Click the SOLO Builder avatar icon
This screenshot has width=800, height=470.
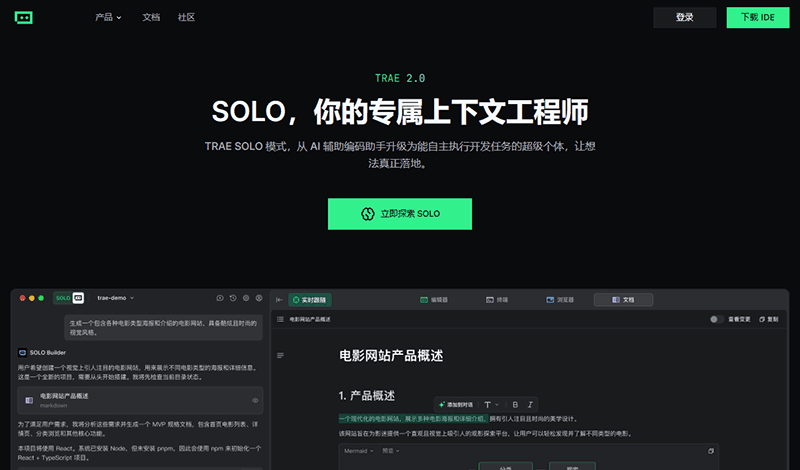22,353
